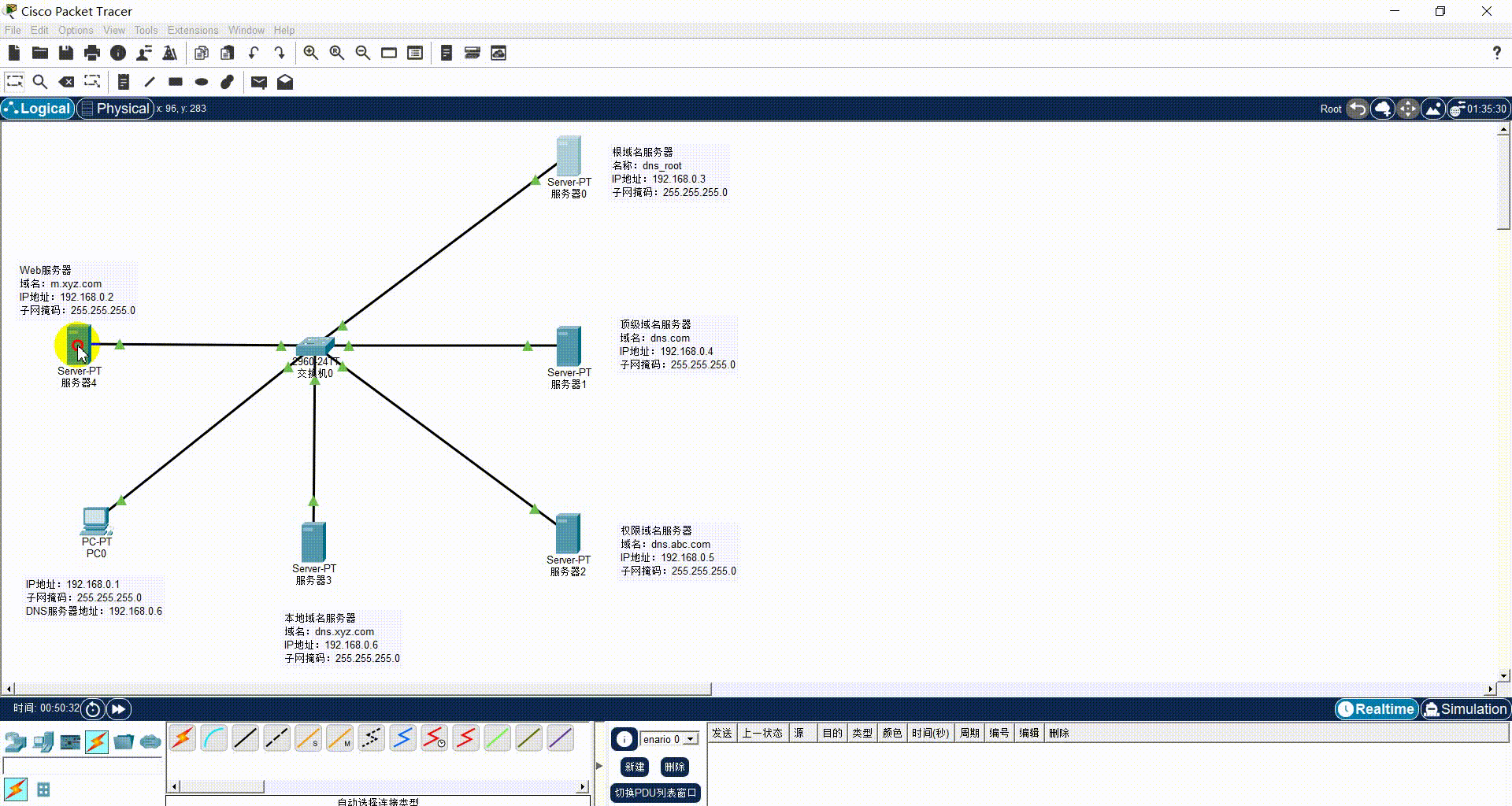
Task: Open the Extensions menu
Action: (193, 30)
